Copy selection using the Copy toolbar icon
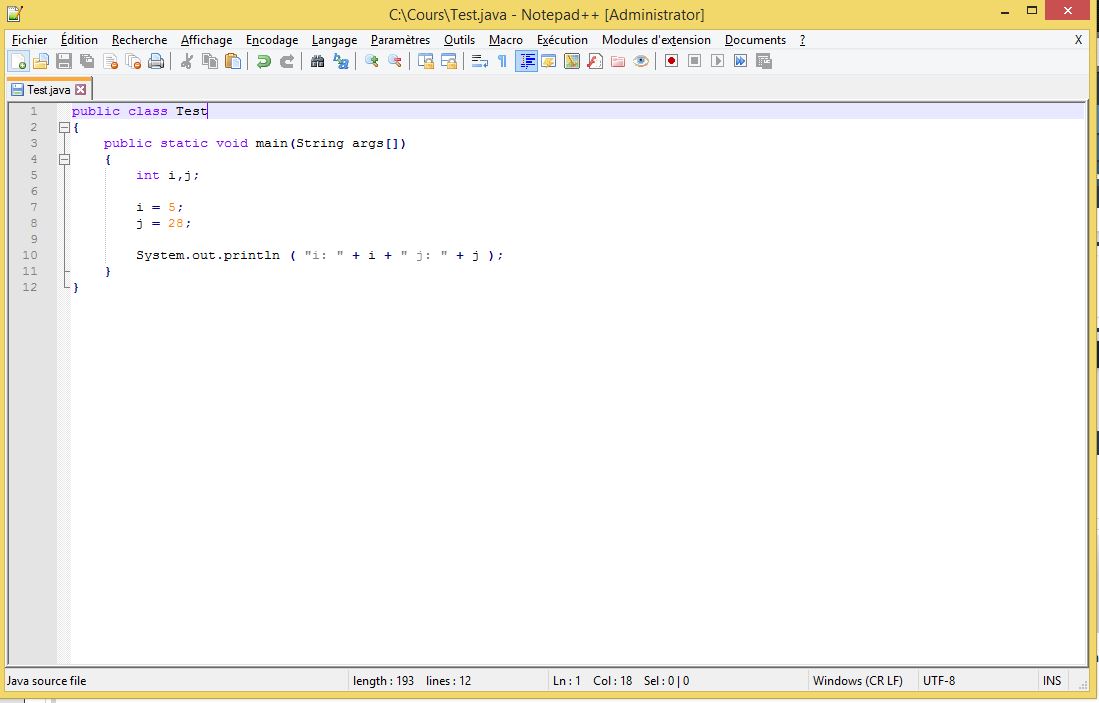 pos(210,62)
